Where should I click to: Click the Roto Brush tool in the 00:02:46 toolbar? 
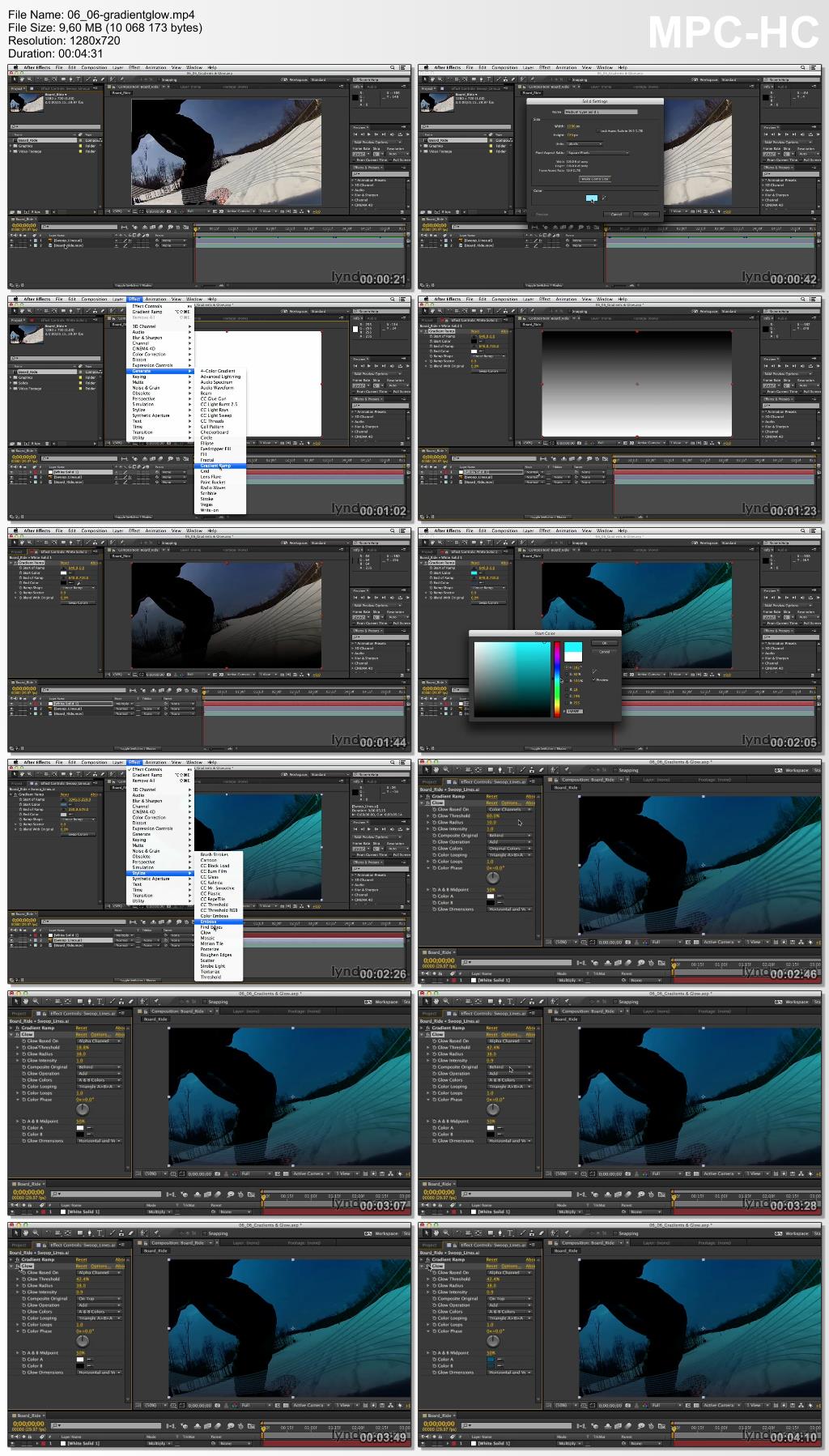coord(554,770)
